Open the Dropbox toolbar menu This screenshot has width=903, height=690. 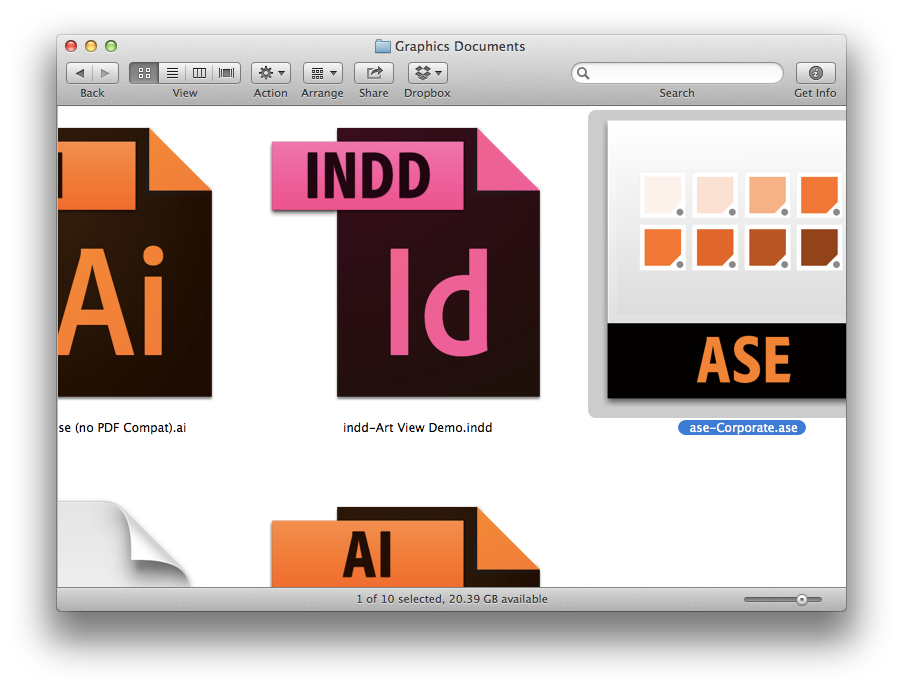[x=428, y=73]
